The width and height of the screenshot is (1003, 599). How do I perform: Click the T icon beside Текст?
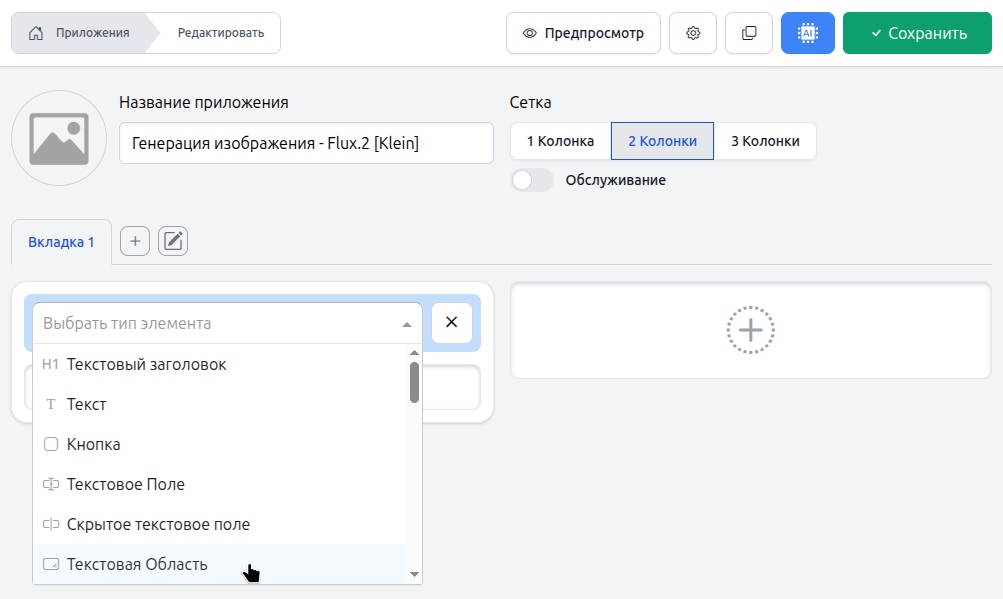click(51, 404)
